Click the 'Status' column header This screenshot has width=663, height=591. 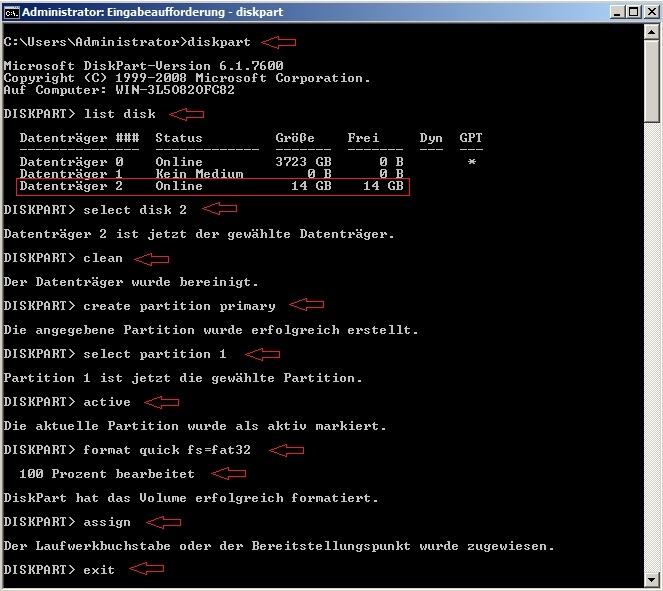179,138
